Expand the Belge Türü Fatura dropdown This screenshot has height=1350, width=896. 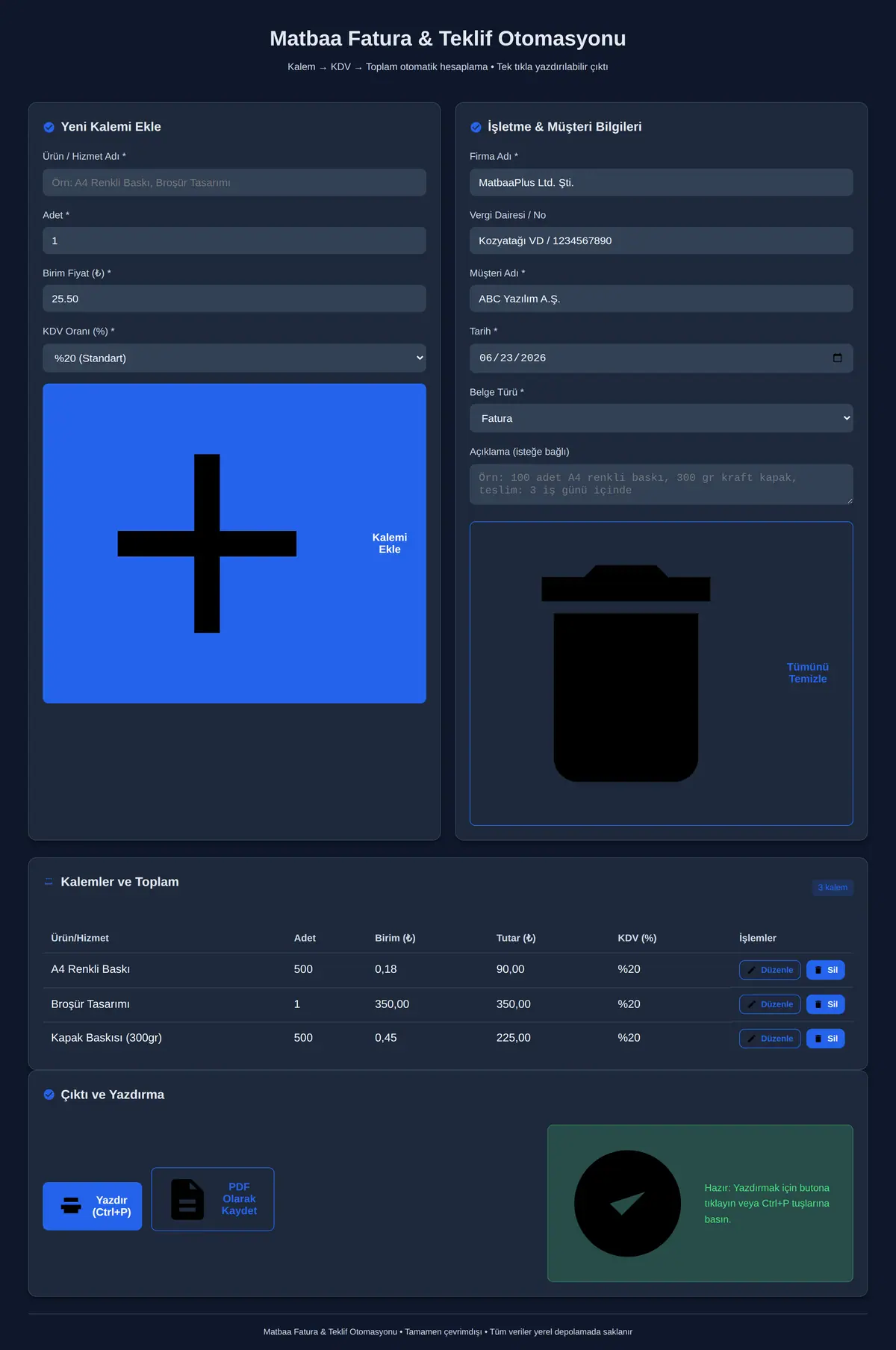661,418
